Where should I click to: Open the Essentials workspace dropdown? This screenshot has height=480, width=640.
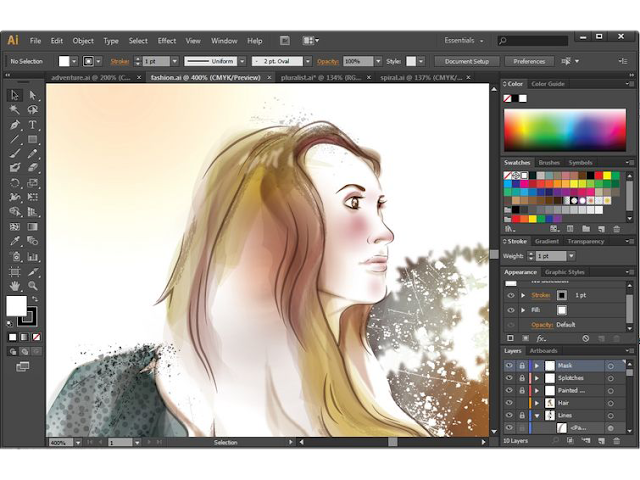tap(463, 41)
